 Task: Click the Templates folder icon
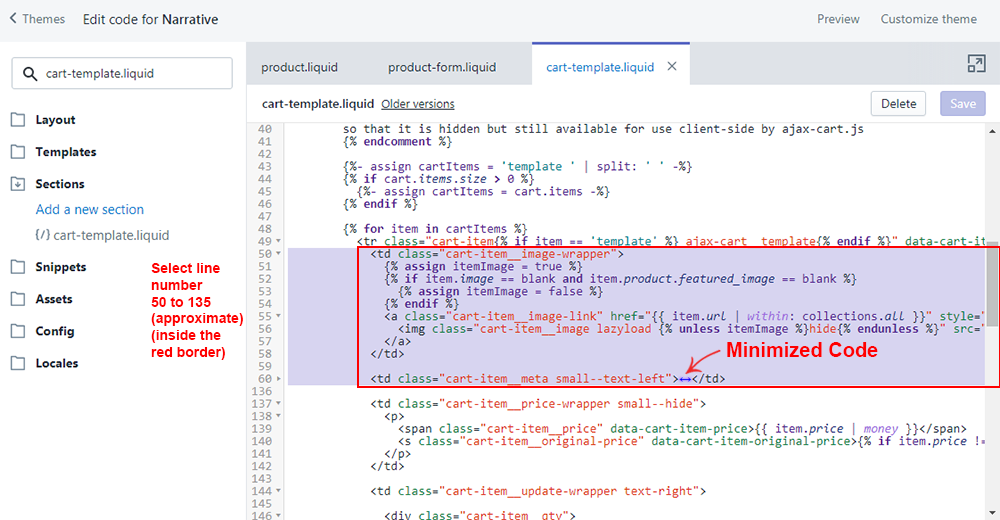(x=18, y=152)
